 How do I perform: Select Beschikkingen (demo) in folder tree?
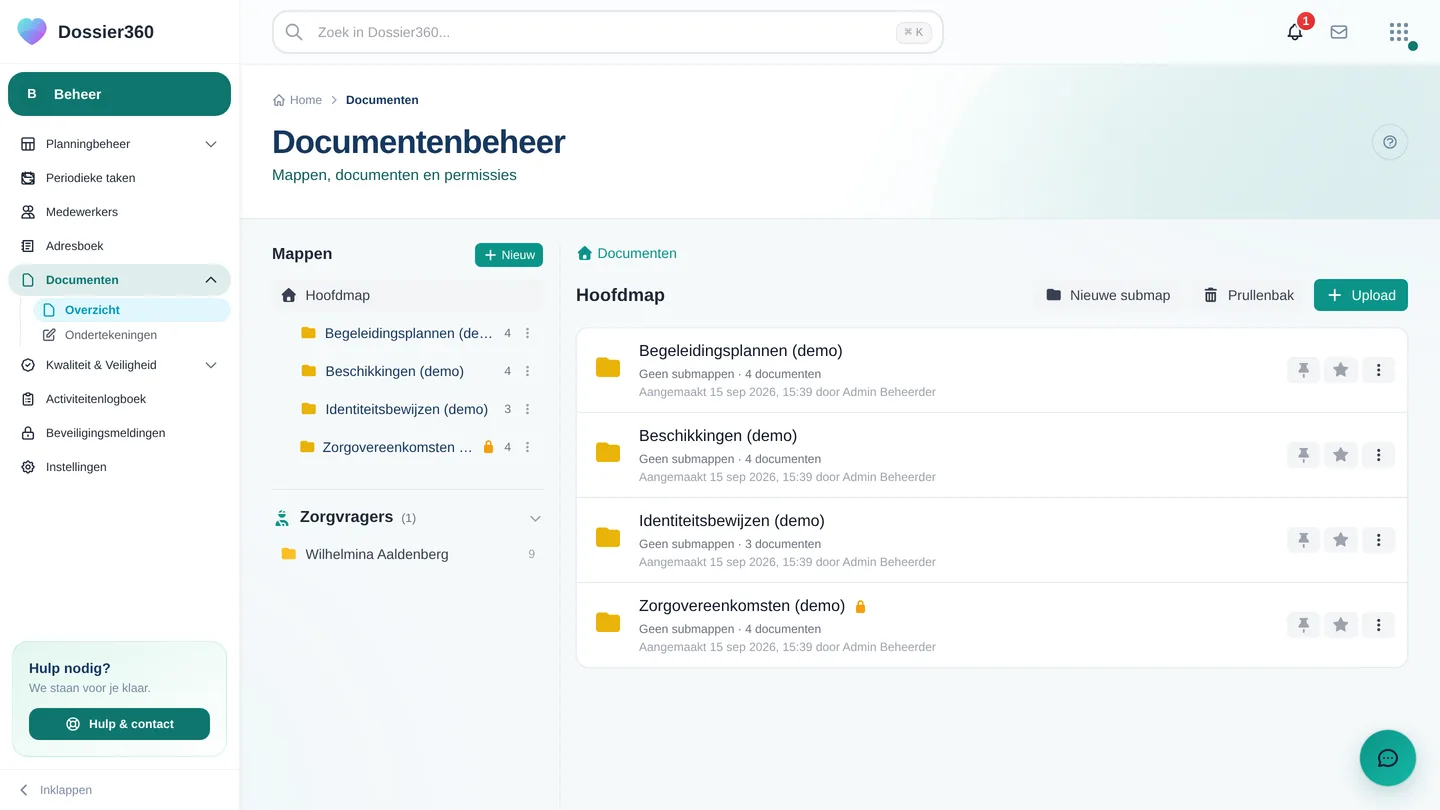click(394, 371)
